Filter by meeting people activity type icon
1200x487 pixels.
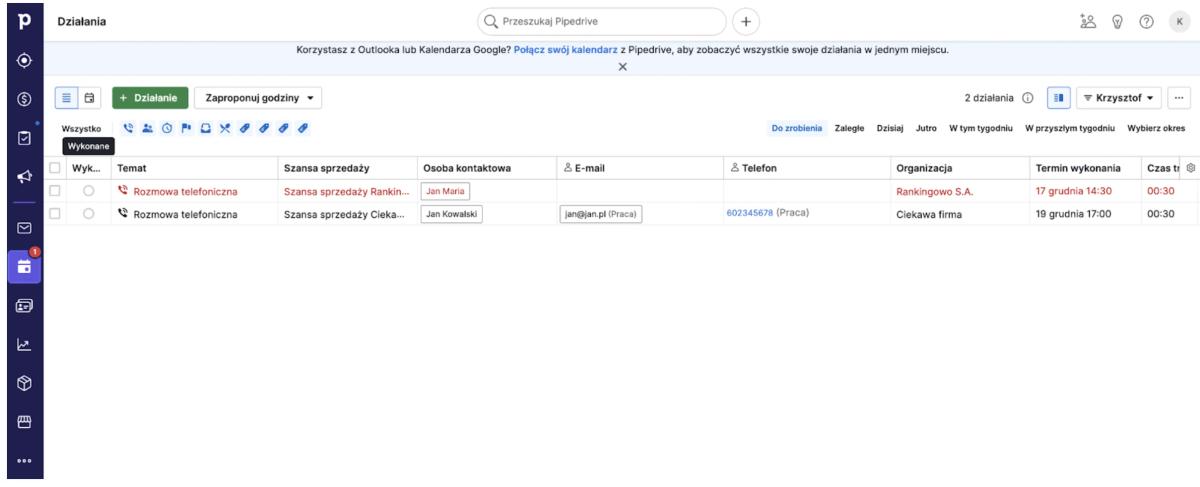pos(147,128)
